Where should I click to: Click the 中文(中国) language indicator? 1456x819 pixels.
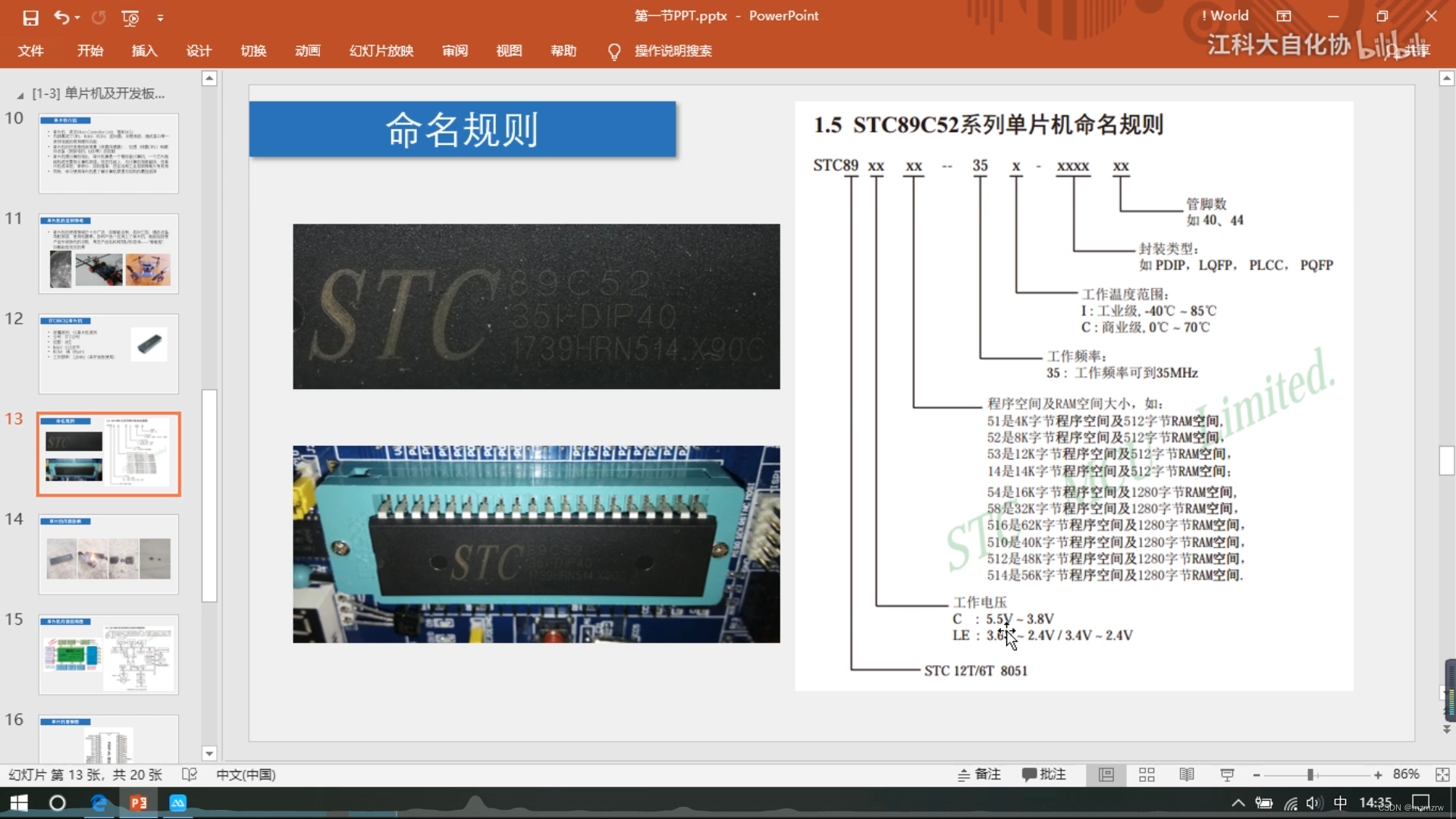pos(246,774)
